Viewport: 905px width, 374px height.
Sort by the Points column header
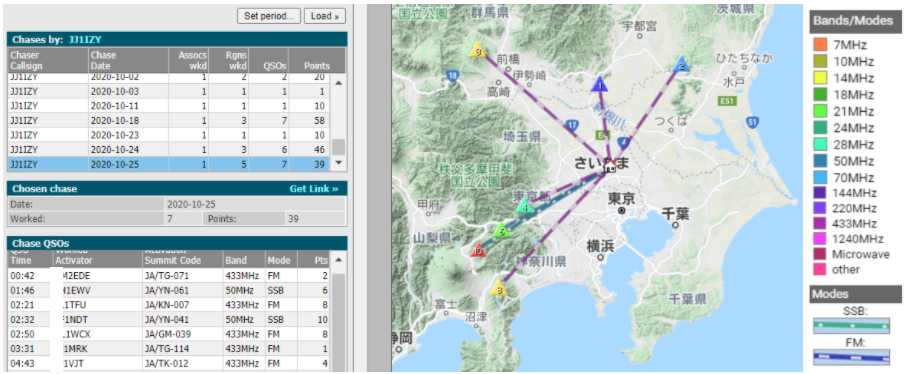316,61
